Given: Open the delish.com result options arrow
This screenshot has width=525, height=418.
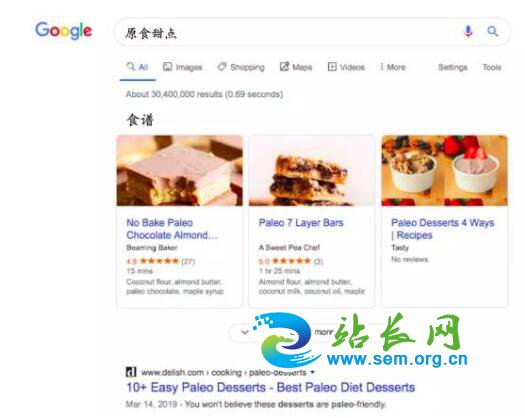Looking at the screenshot, I should pyautogui.click(x=312, y=372).
